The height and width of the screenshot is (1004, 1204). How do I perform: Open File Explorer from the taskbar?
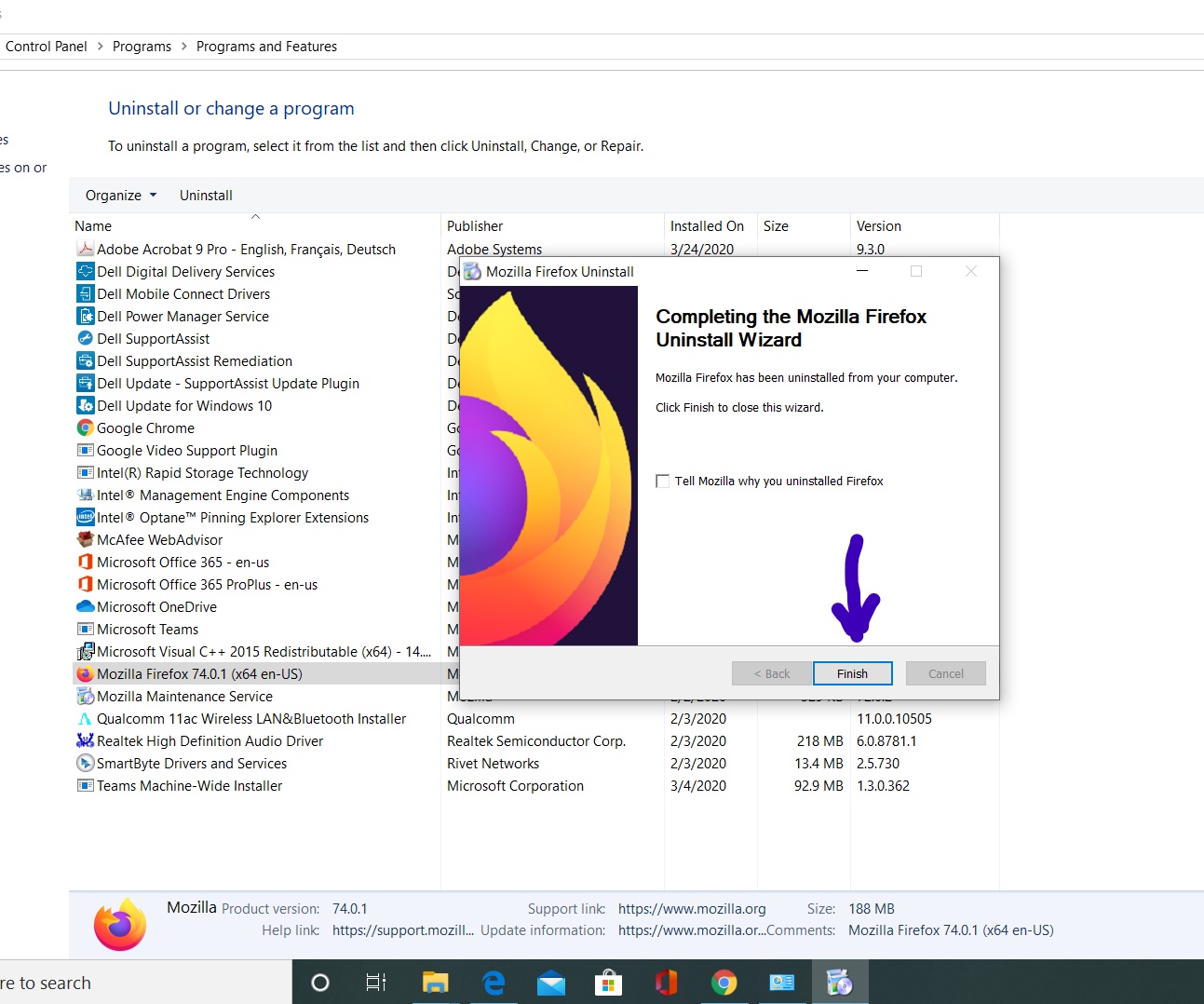435,982
